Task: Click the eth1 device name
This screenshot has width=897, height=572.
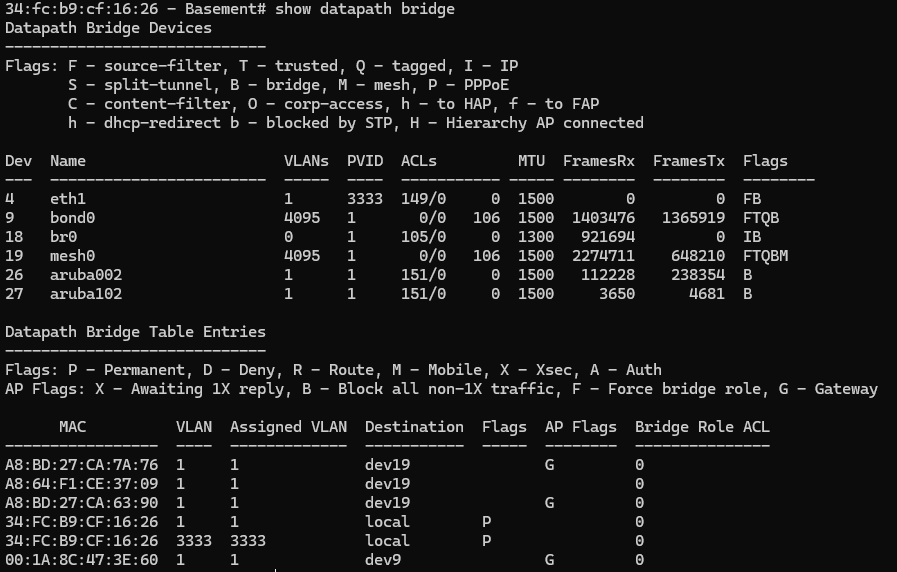Action: coord(68,199)
